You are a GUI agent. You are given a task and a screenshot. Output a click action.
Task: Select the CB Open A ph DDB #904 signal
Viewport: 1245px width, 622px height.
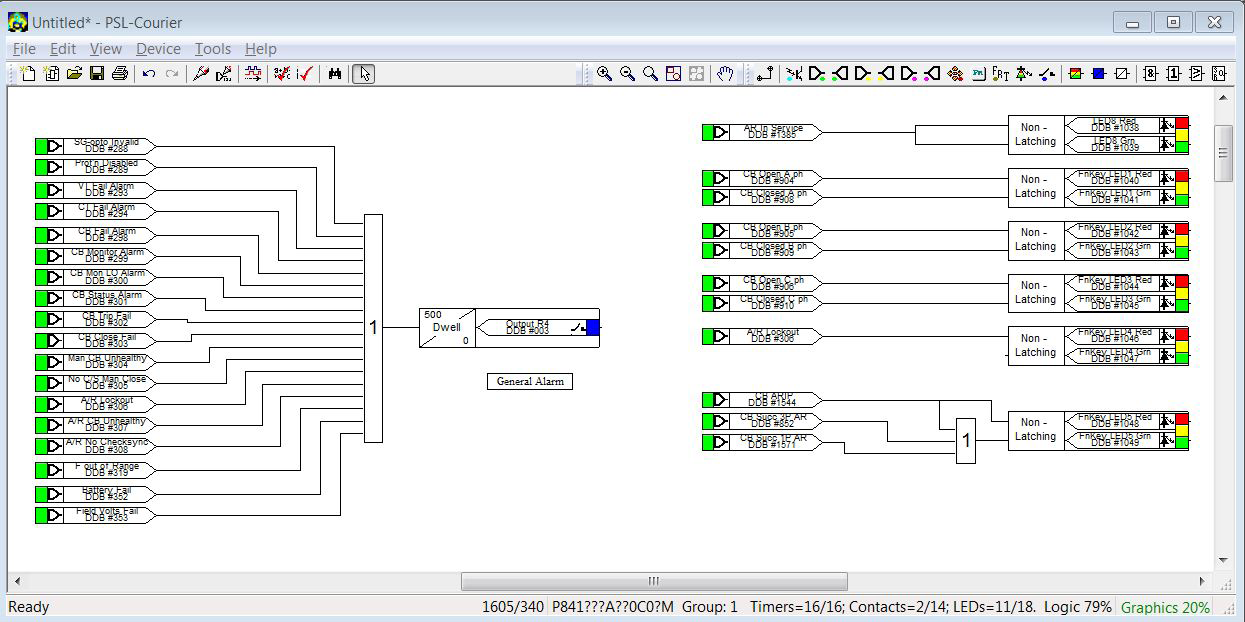point(762,178)
